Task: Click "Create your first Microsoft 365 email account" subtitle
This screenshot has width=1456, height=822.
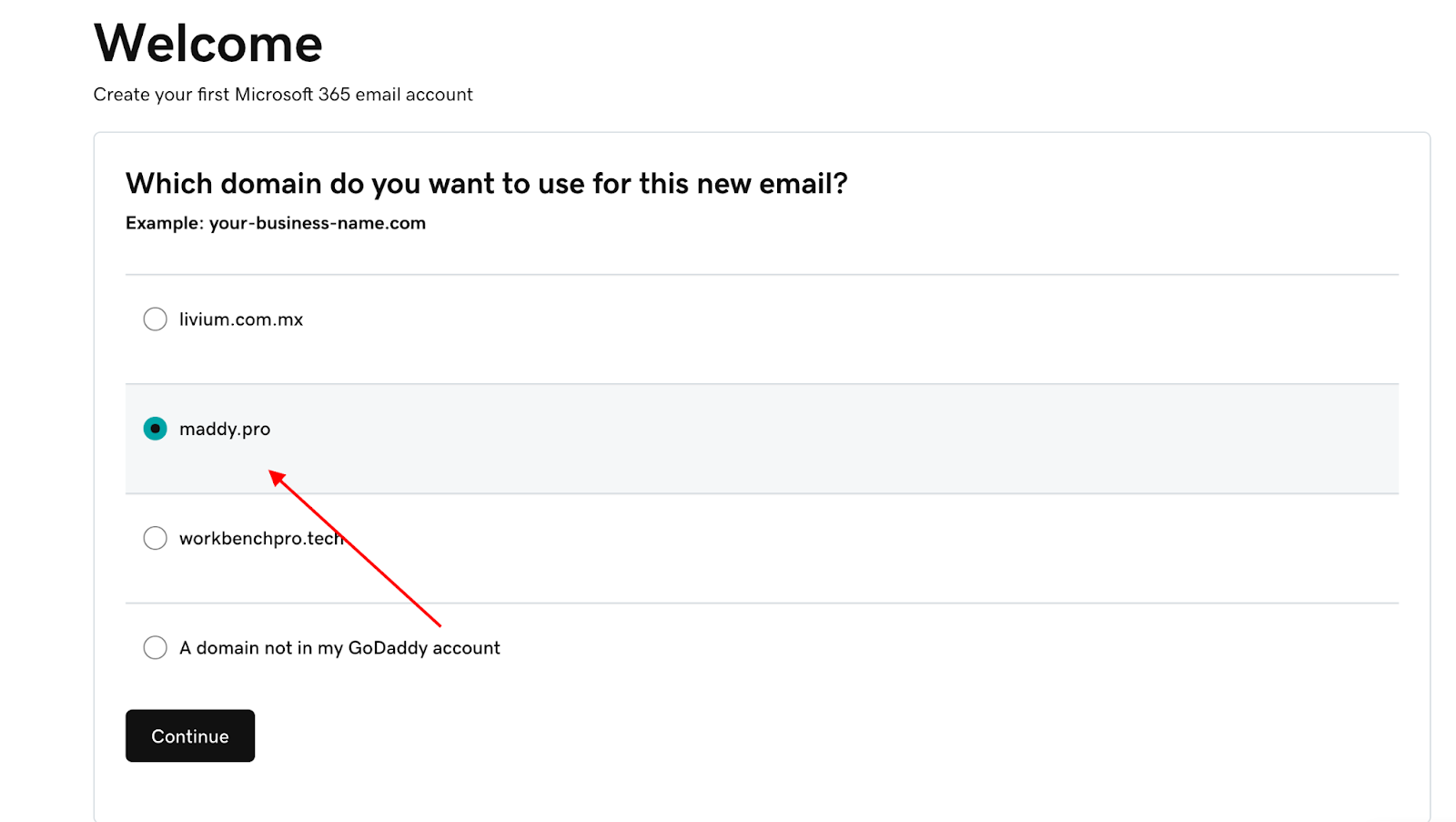Action: coord(283,95)
